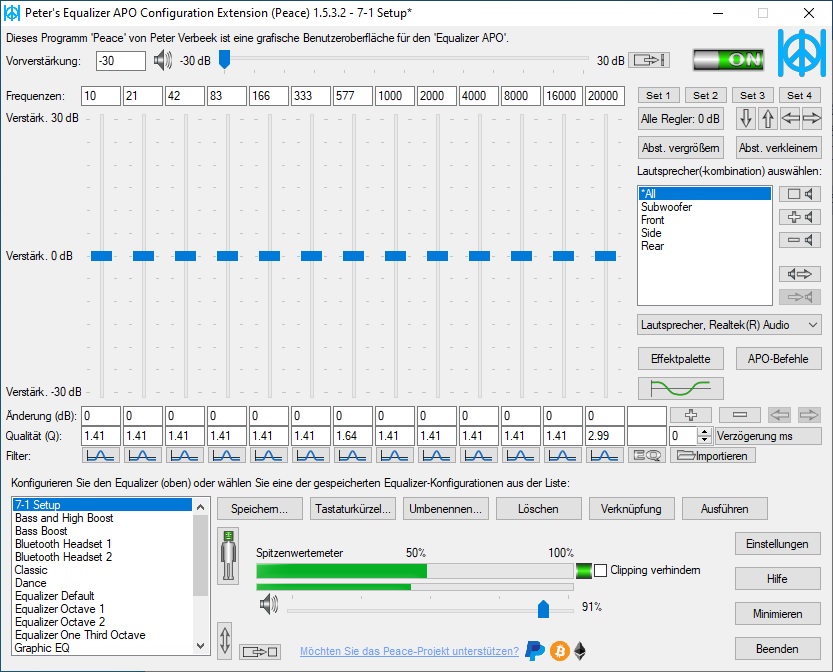Select the Graphic EQ configuration
The image size is (833, 672).
coord(102,648)
